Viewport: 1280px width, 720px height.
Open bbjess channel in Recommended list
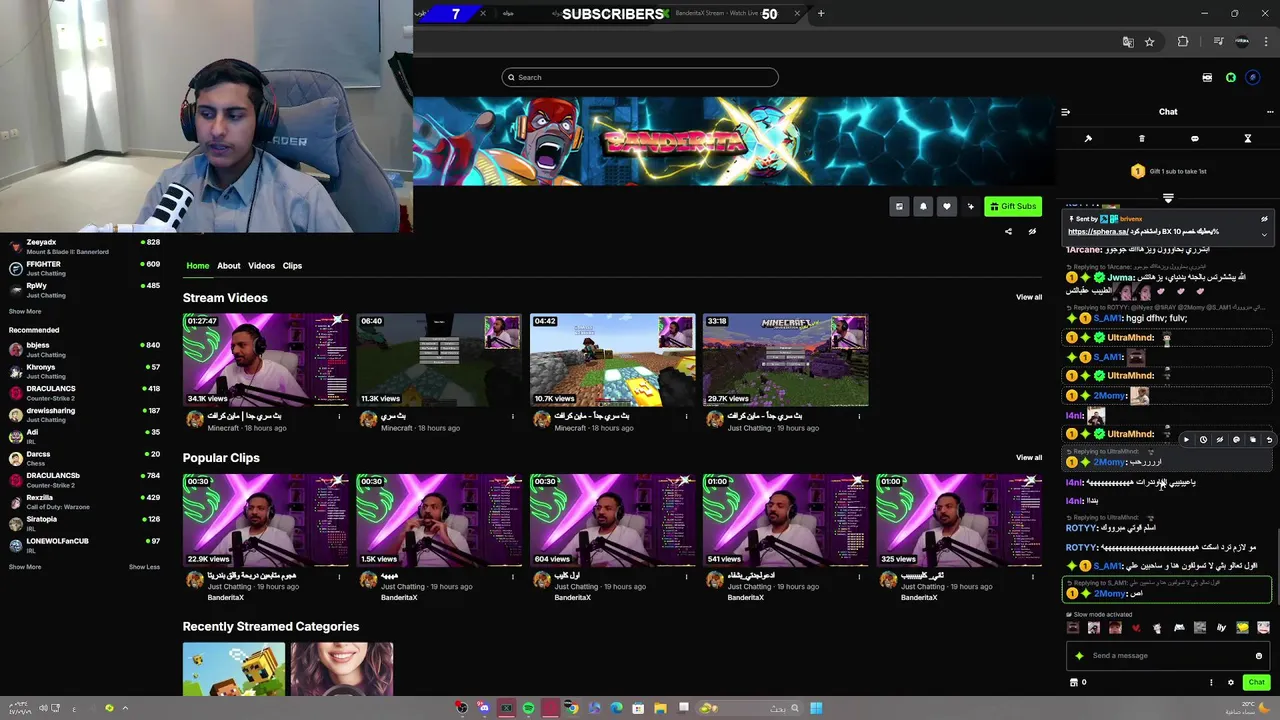coord(84,349)
